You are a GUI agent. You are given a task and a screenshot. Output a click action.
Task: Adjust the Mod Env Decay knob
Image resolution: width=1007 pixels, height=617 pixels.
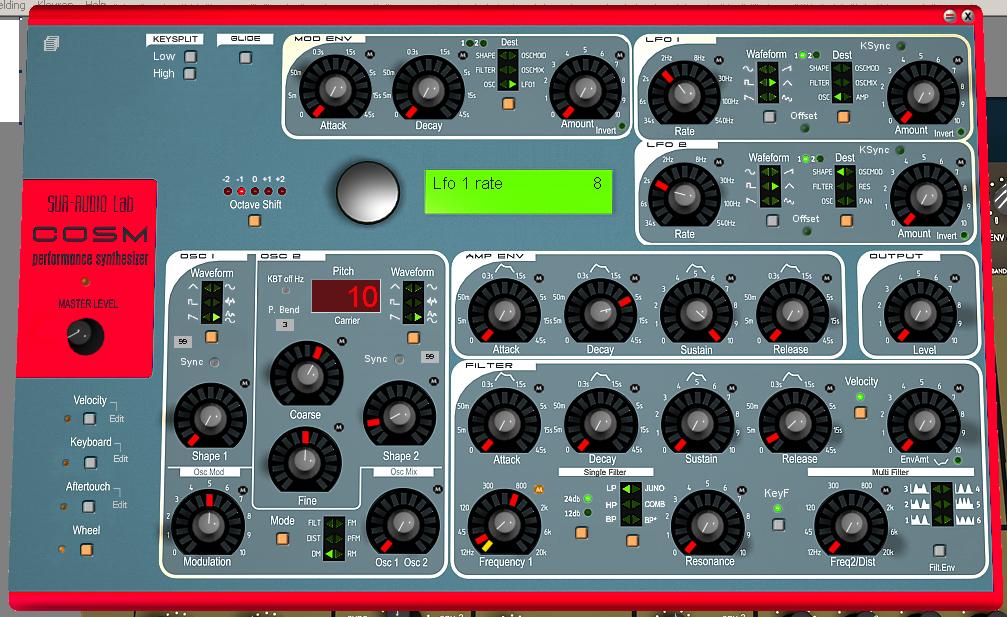click(x=428, y=88)
